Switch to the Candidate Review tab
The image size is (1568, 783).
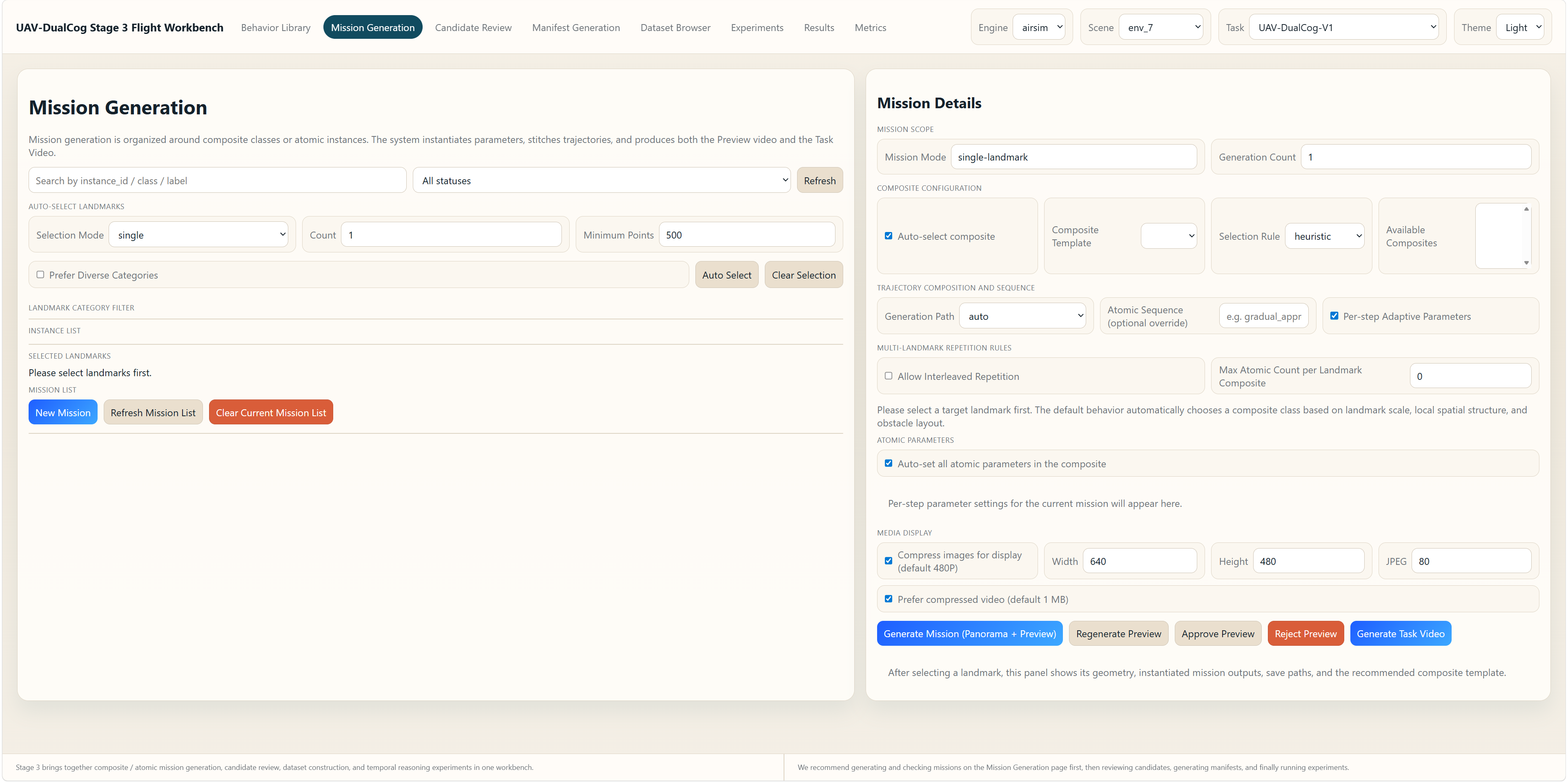click(x=473, y=27)
